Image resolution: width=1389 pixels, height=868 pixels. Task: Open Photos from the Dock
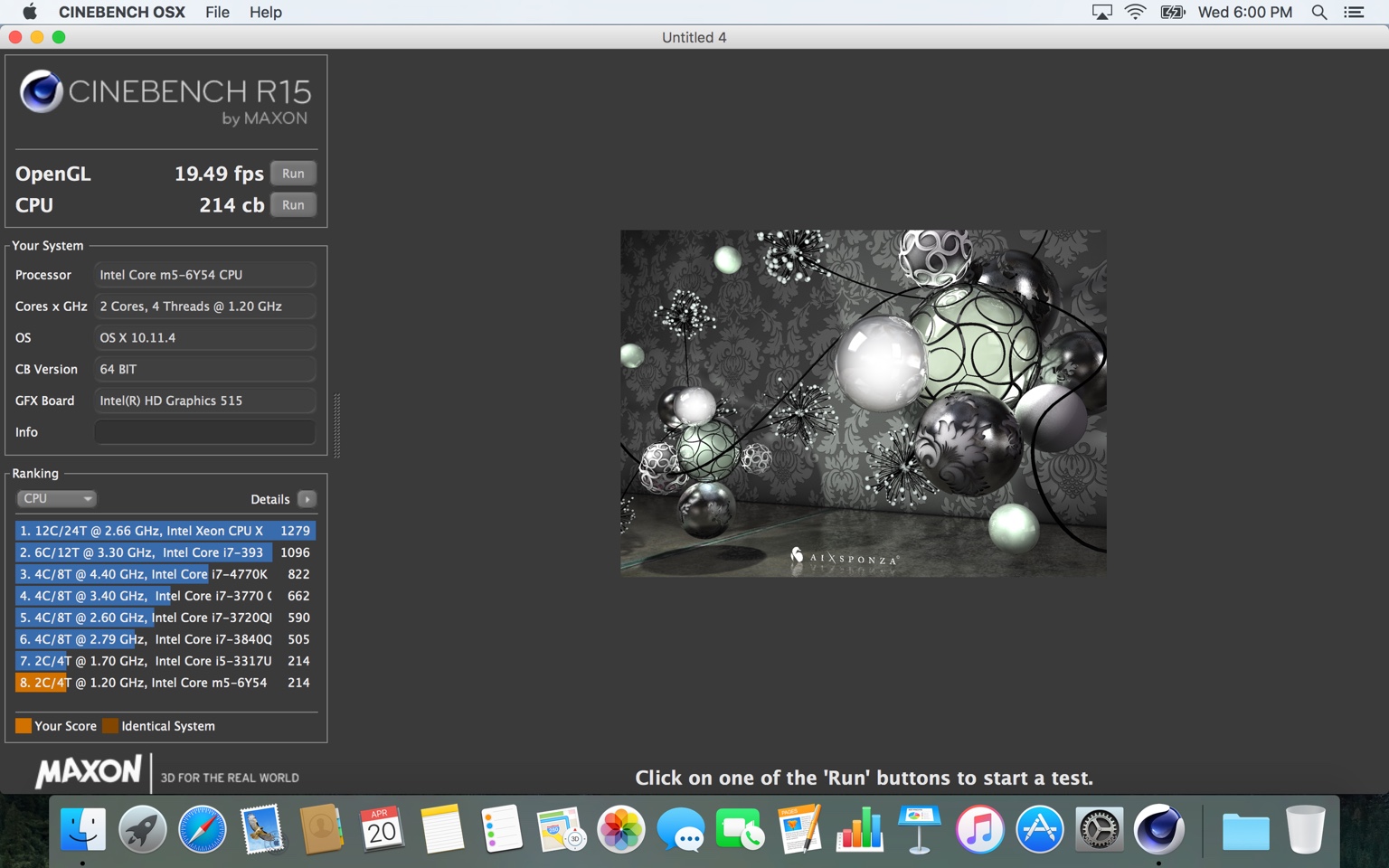click(x=620, y=829)
